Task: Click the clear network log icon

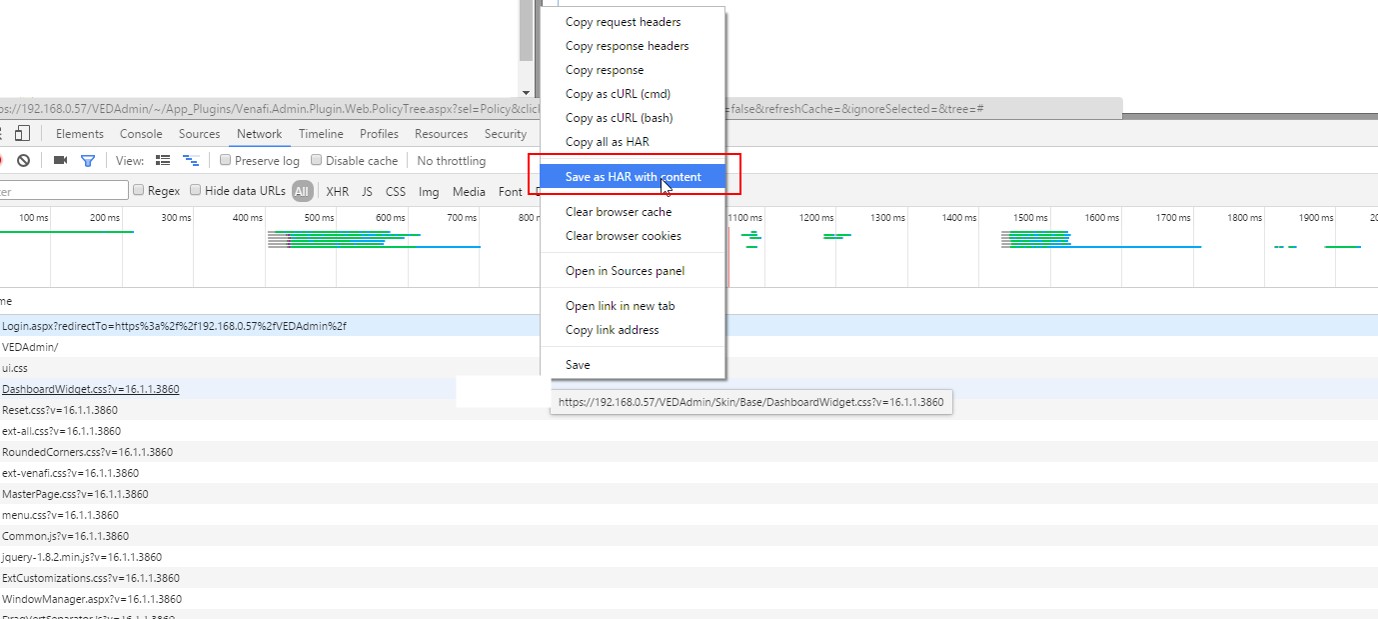Action: 23,160
